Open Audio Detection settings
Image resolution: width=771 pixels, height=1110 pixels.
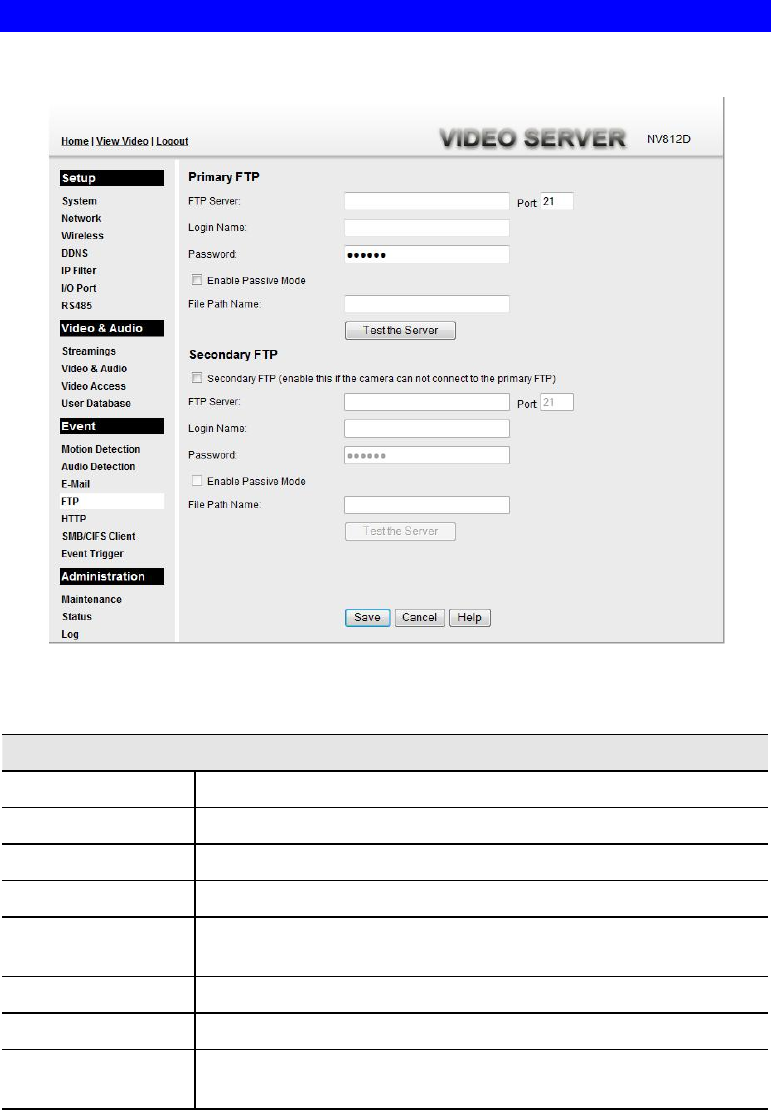[x=98, y=467]
